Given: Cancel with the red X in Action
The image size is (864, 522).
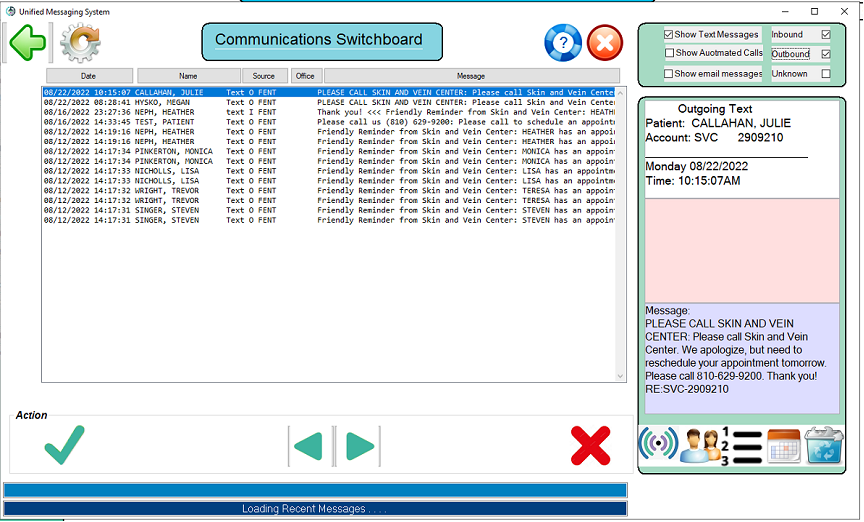Looking at the screenshot, I should pyautogui.click(x=590, y=445).
